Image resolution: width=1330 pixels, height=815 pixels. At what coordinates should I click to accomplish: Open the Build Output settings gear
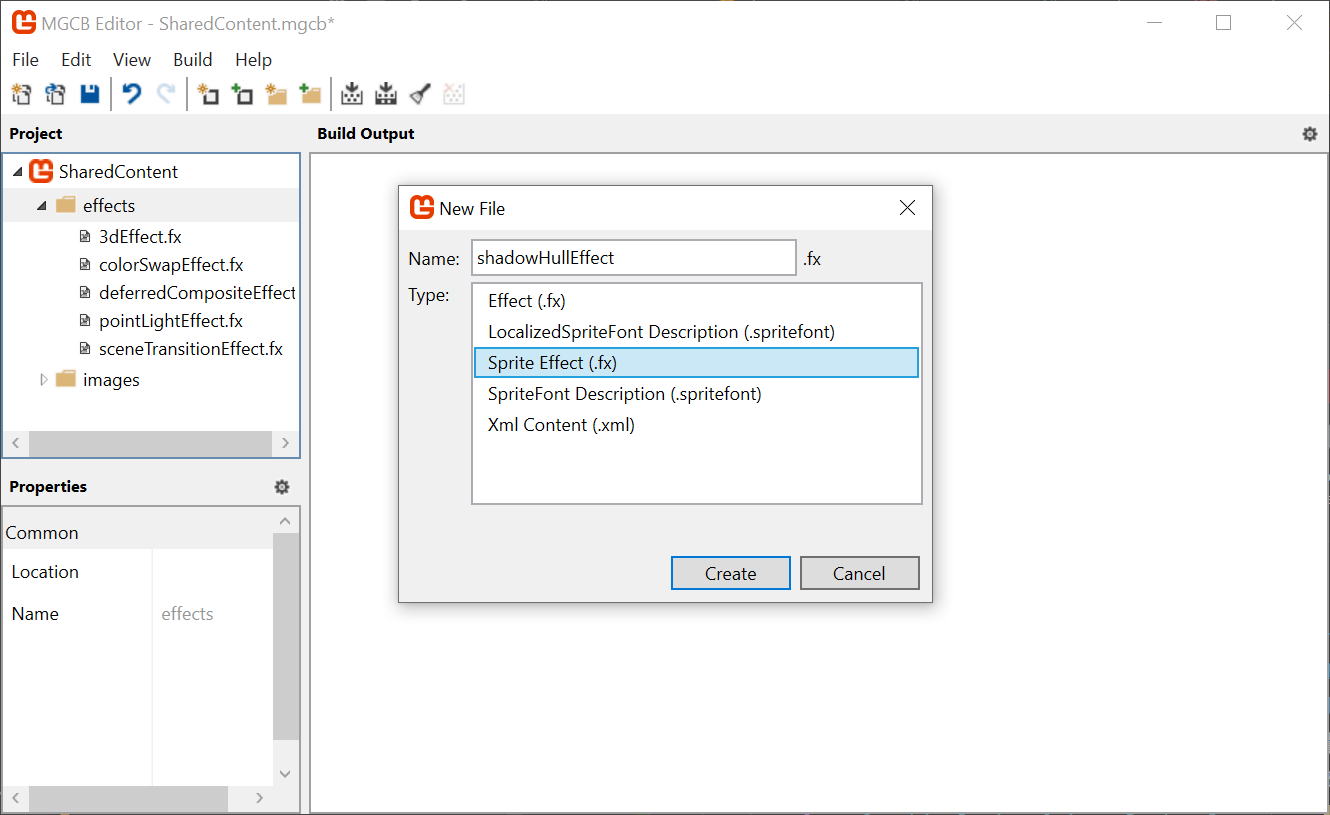(1310, 133)
